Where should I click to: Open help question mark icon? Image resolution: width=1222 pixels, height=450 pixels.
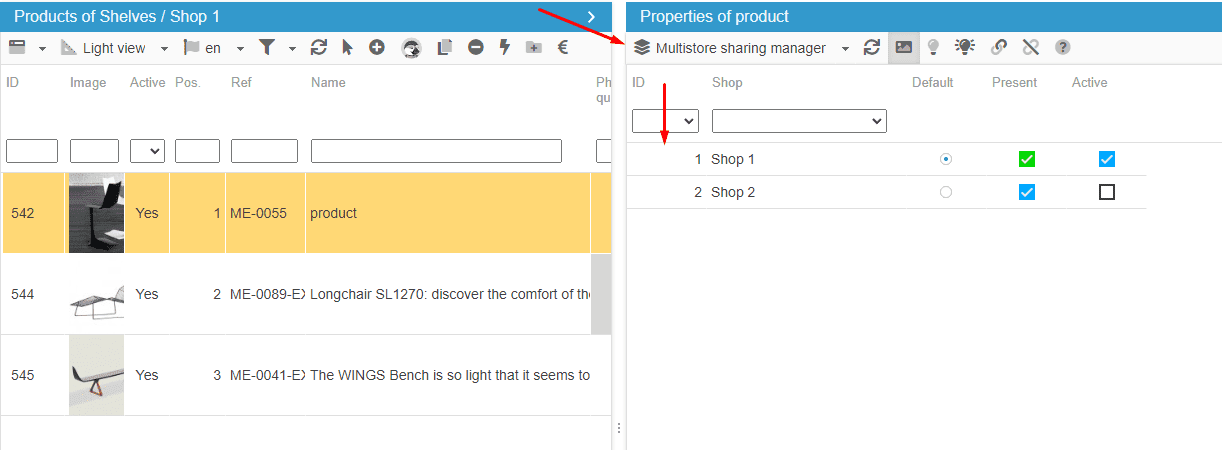pyautogui.click(x=1063, y=47)
